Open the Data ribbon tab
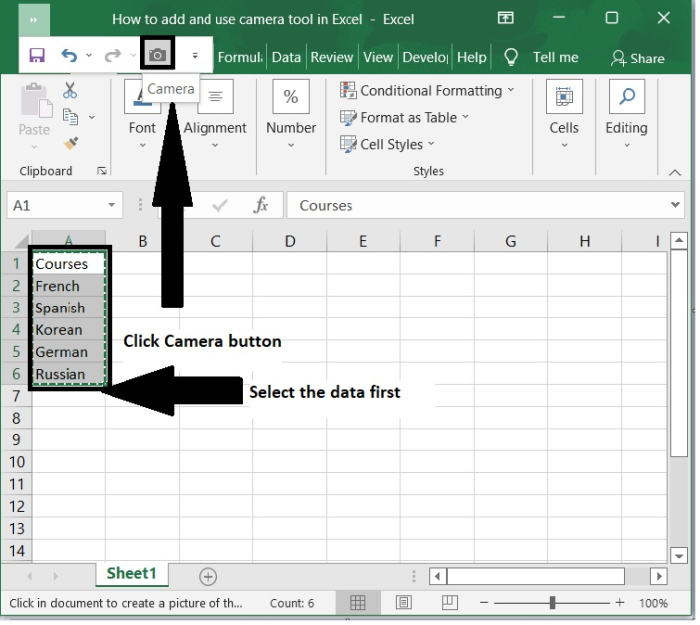700x625 pixels. click(286, 57)
